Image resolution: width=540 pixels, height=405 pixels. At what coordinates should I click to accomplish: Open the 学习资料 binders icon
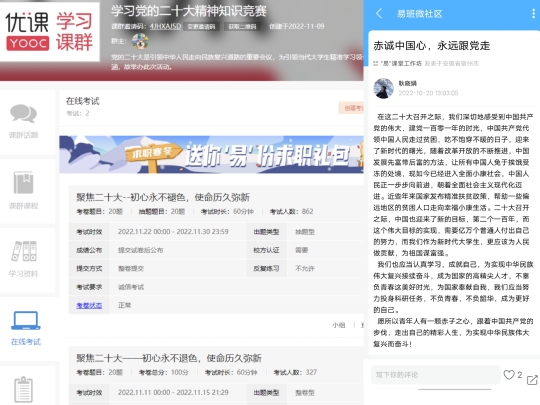(x=24, y=251)
